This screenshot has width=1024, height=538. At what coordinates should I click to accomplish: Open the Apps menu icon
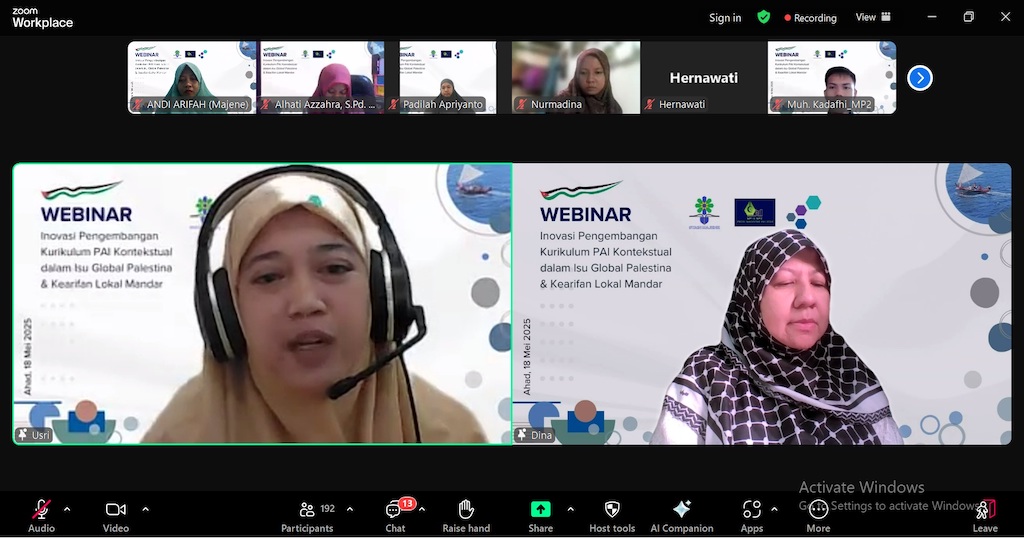coord(751,514)
